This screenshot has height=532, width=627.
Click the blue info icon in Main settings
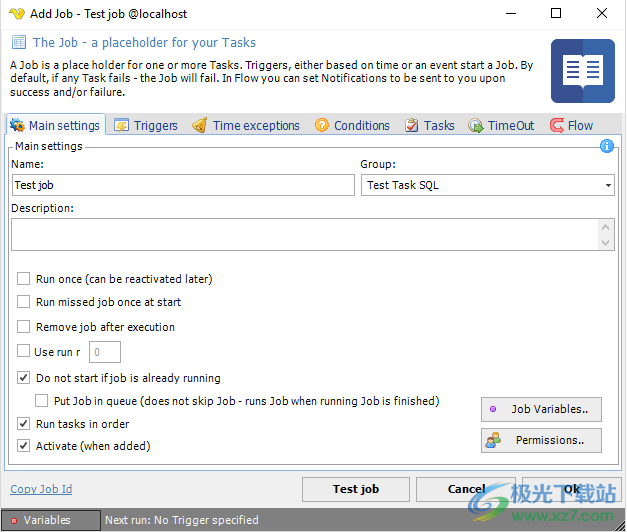point(607,146)
